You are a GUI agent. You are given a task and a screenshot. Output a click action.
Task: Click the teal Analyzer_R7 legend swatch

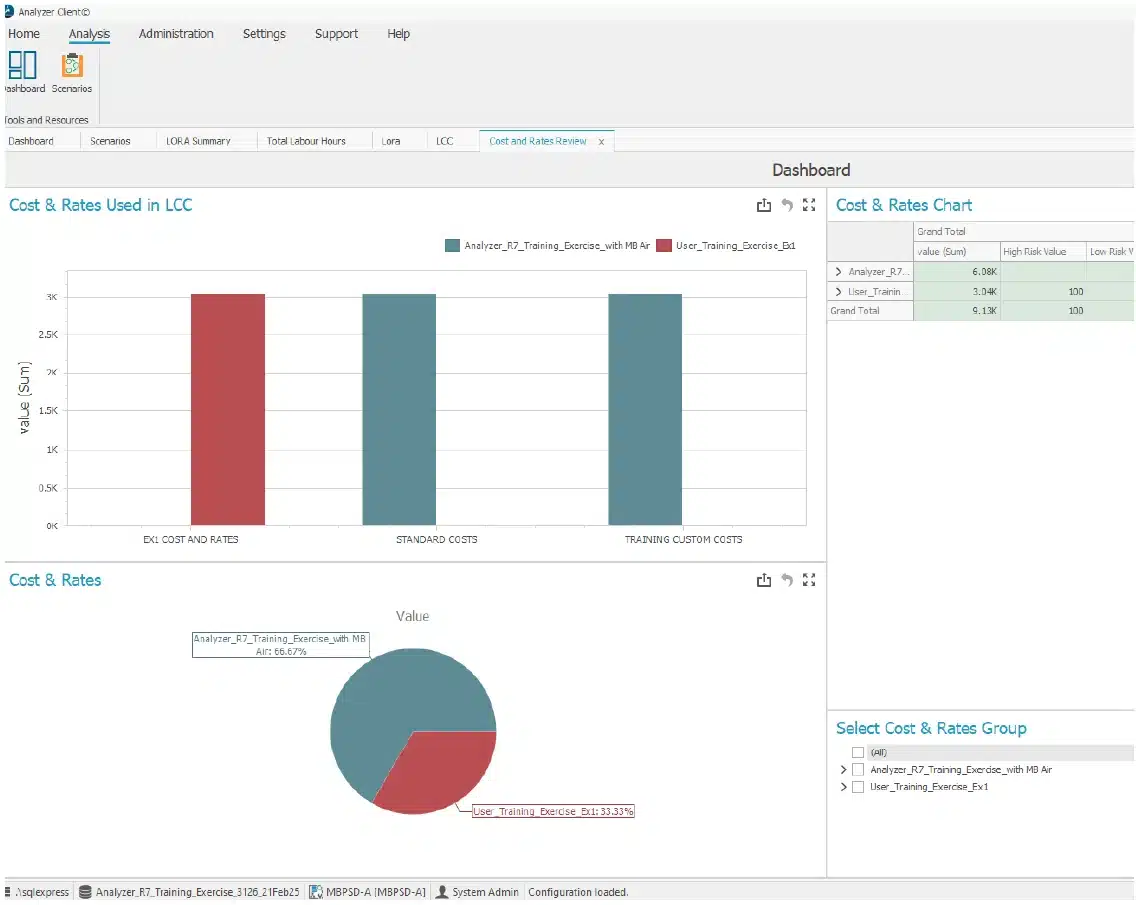pos(452,246)
